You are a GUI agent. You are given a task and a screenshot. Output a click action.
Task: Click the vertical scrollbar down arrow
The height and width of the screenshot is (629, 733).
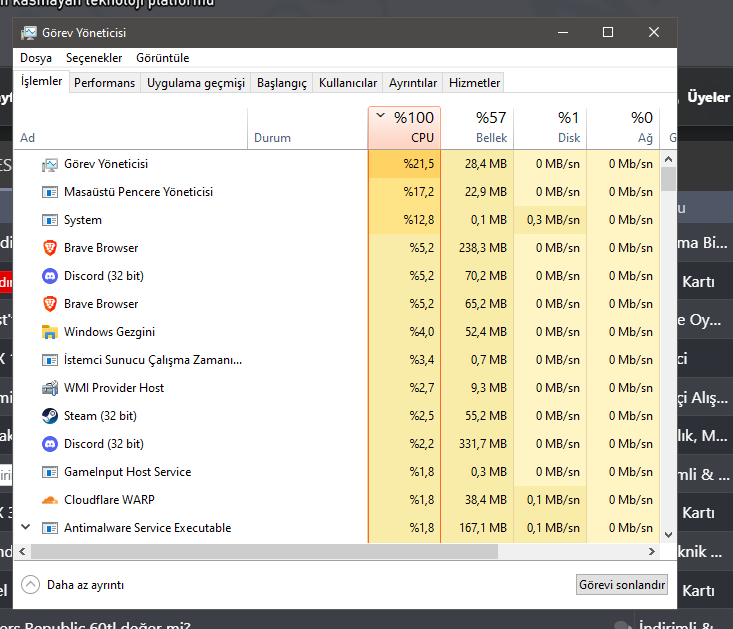click(668, 535)
